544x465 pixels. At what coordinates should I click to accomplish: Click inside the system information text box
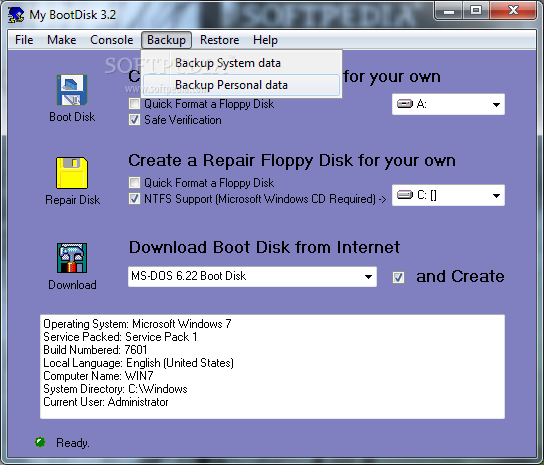(272, 367)
